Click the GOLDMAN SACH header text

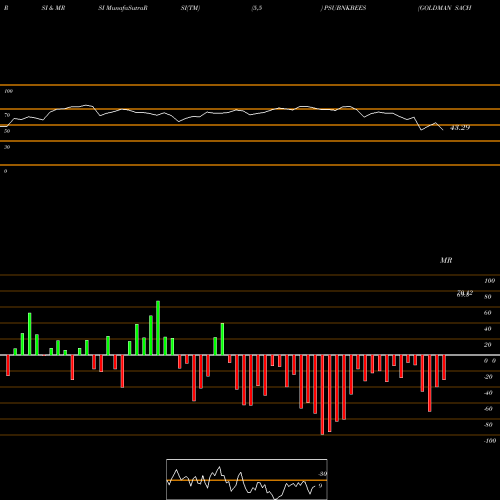coord(445,8)
